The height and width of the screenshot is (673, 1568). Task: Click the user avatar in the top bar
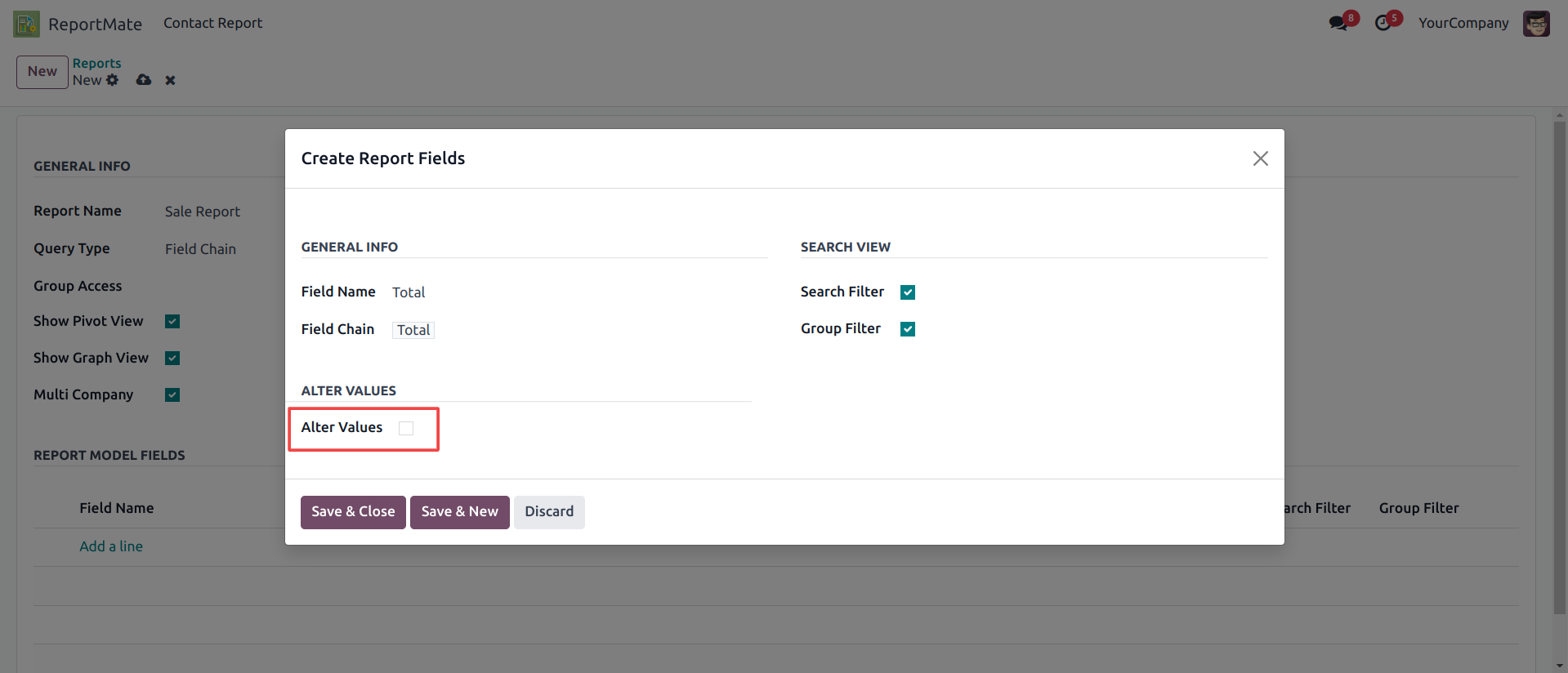pos(1536,24)
